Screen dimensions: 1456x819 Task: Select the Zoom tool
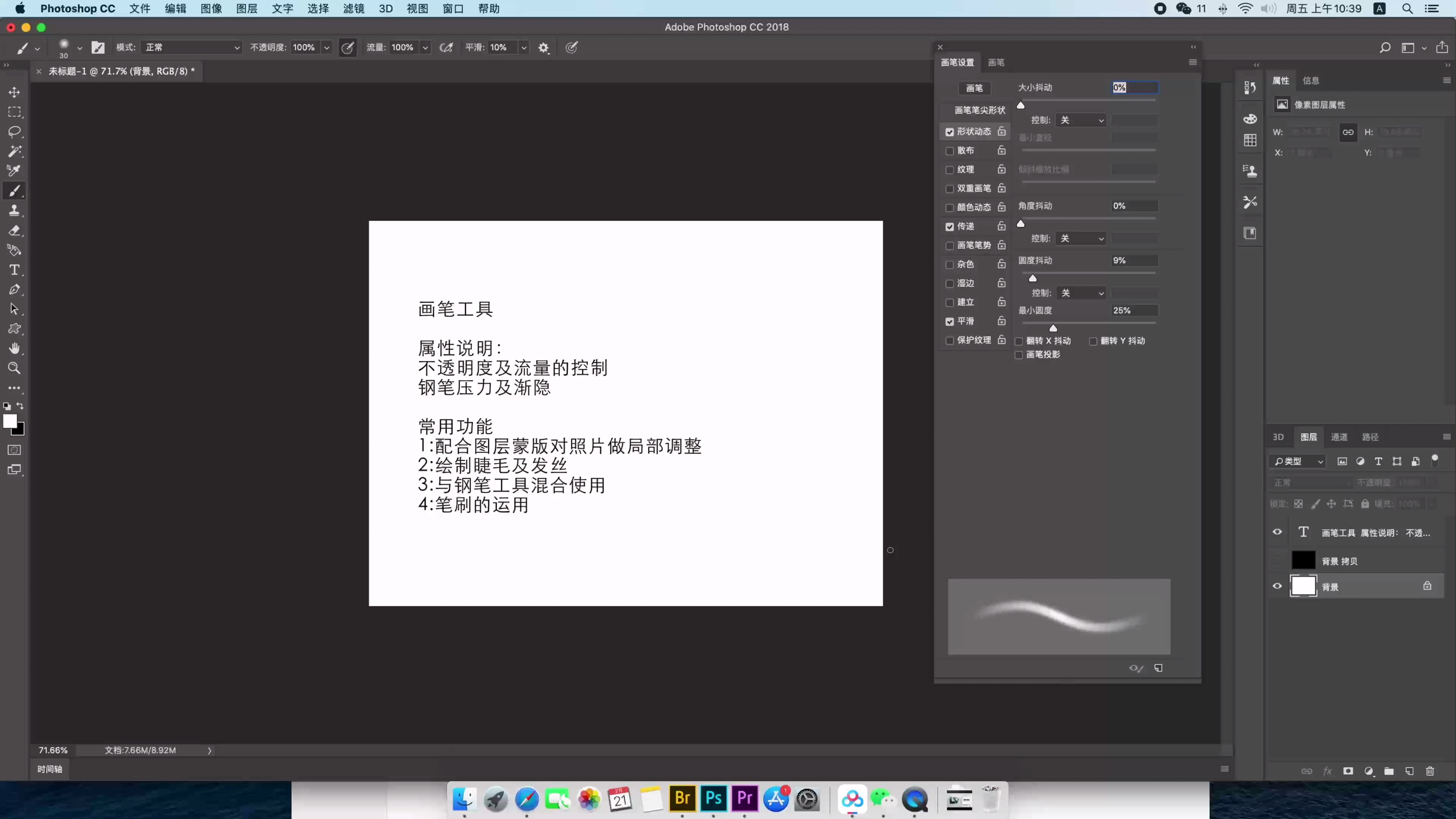pos(15,368)
